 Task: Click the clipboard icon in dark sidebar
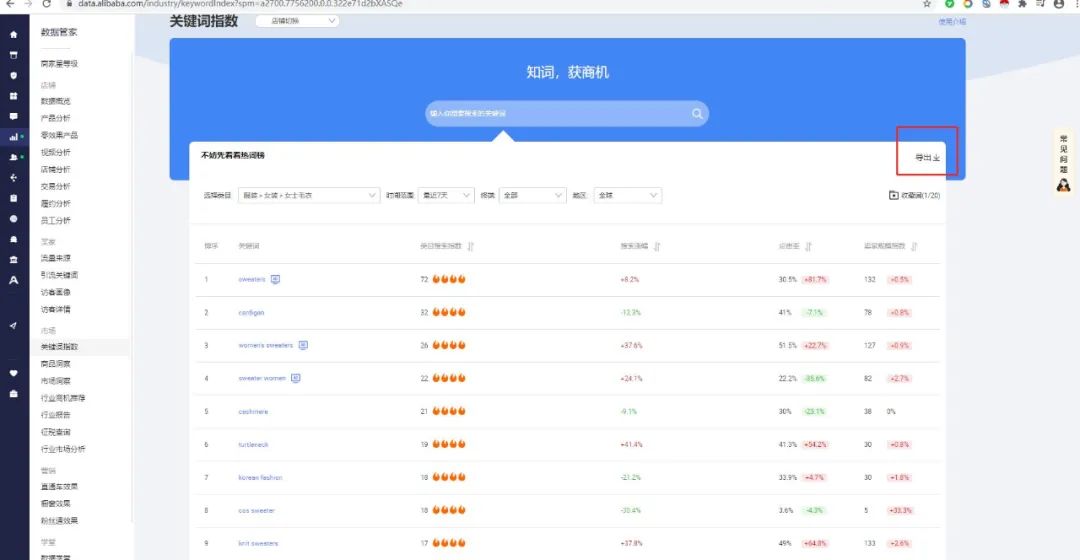tap(13, 198)
